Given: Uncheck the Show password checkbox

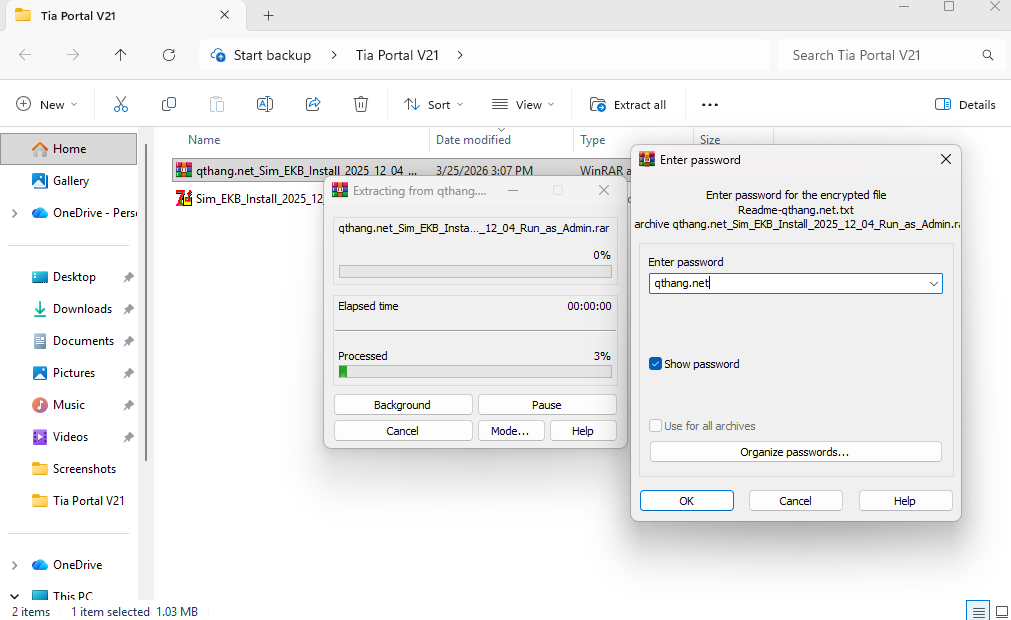Looking at the screenshot, I should [x=656, y=364].
